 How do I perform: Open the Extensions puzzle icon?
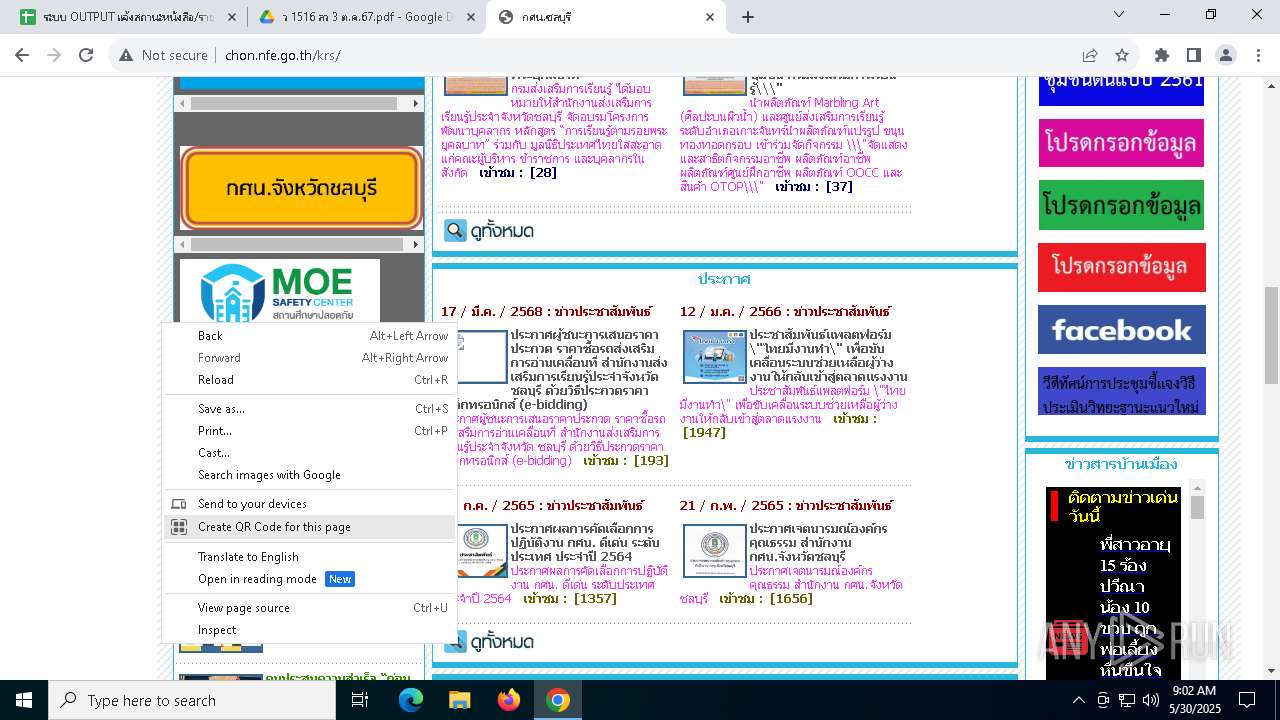(x=1162, y=55)
